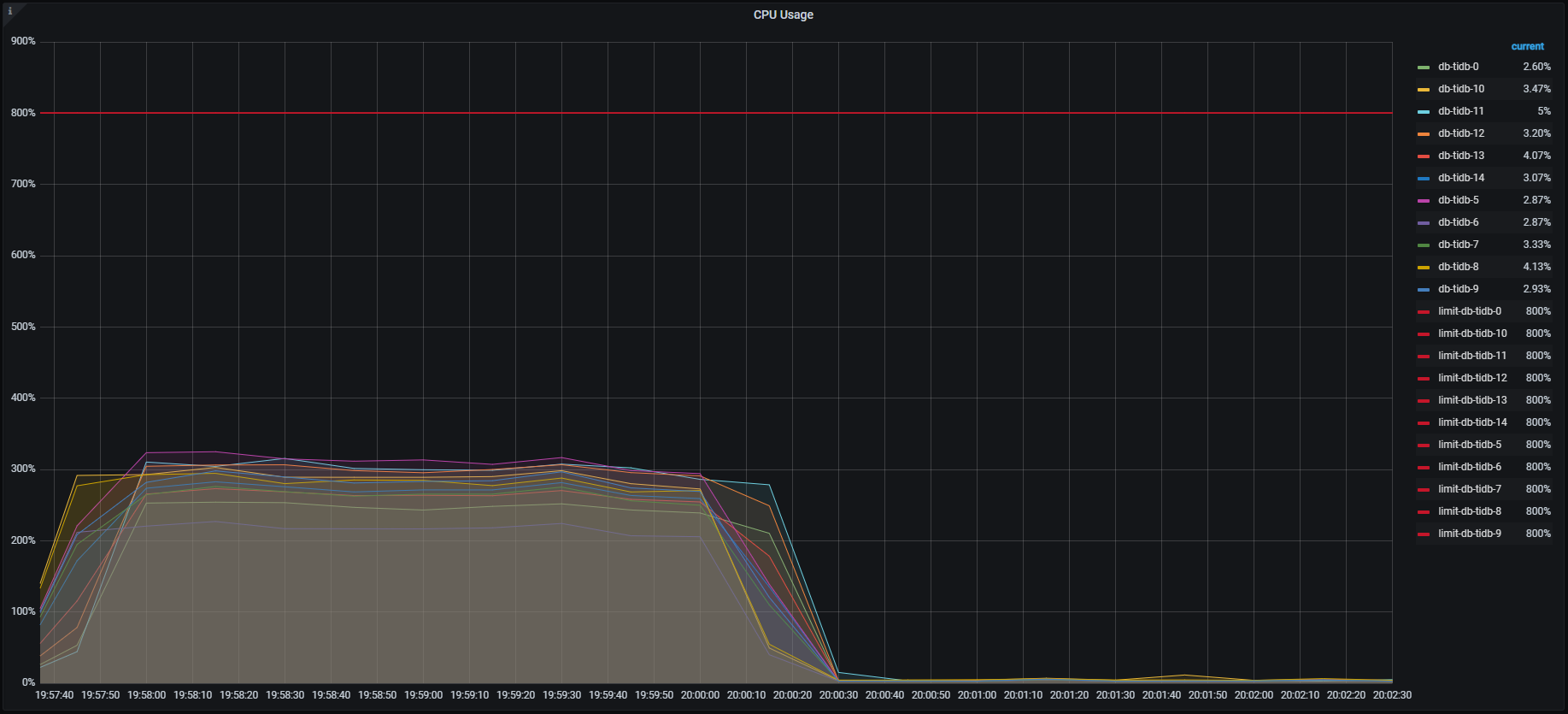Open color picker for db-tidb-5 swatch
This screenshot has width=1568, height=714.
tap(1423, 201)
